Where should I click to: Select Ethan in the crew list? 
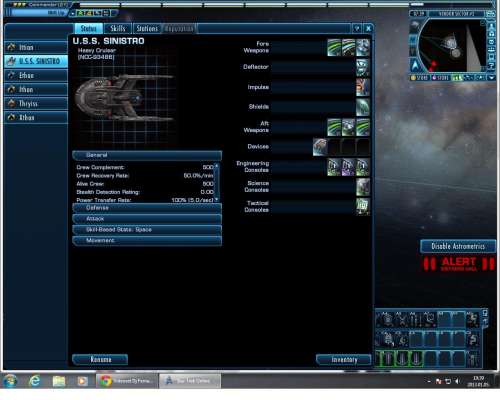click(36, 75)
